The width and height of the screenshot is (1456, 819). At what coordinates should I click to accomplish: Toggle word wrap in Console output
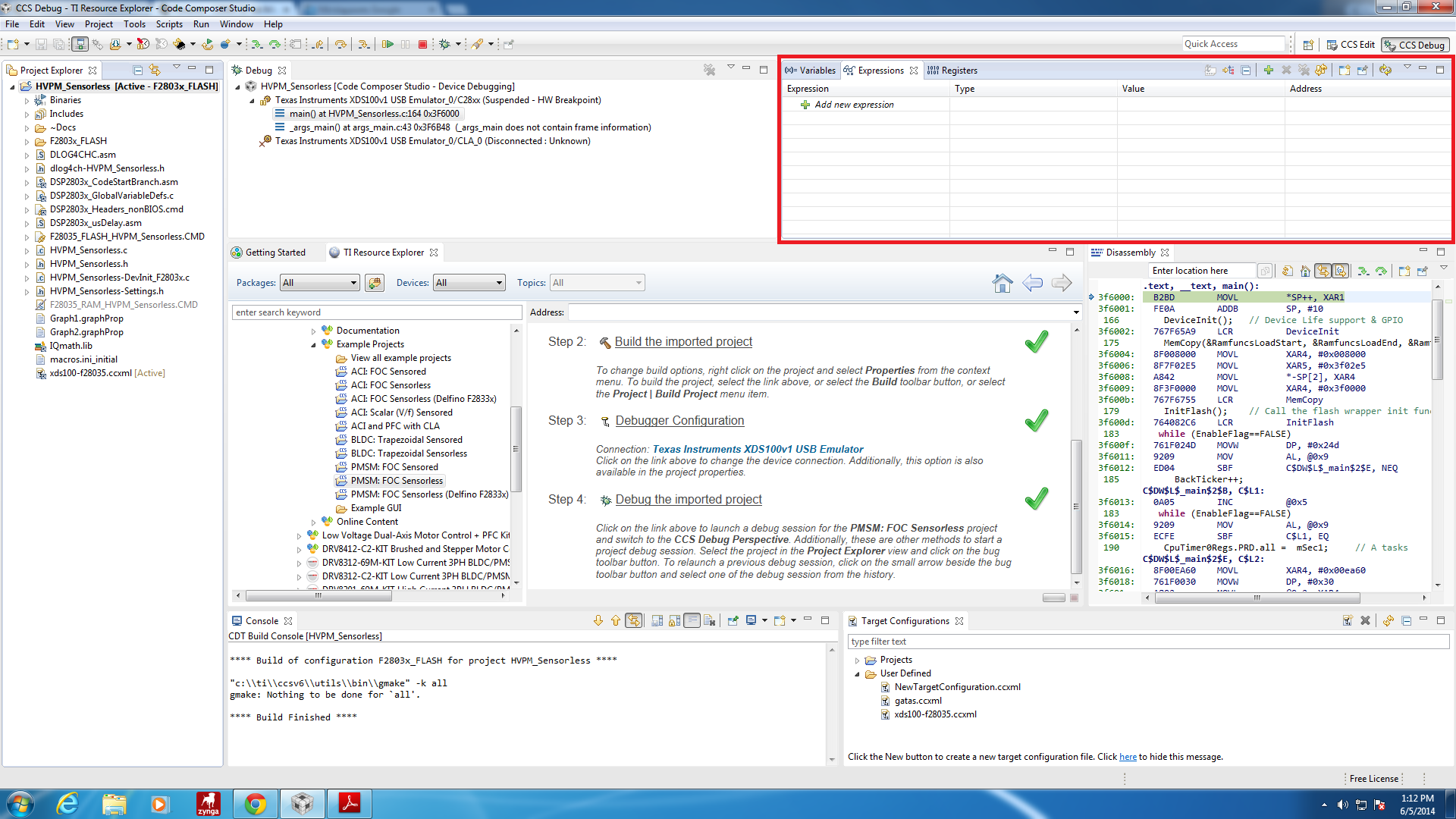point(692,621)
